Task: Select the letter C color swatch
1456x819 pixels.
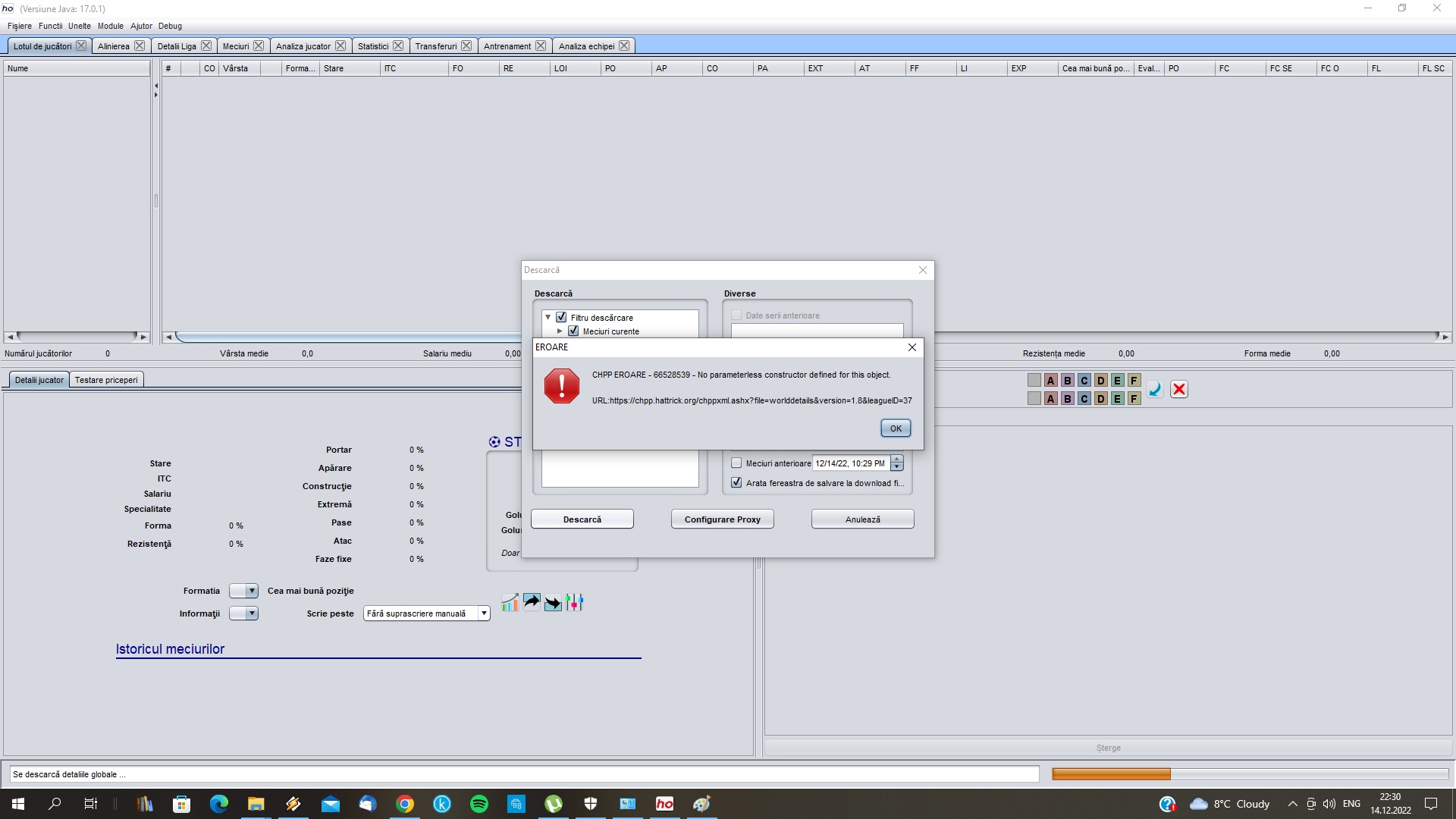Action: [1084, 380]
